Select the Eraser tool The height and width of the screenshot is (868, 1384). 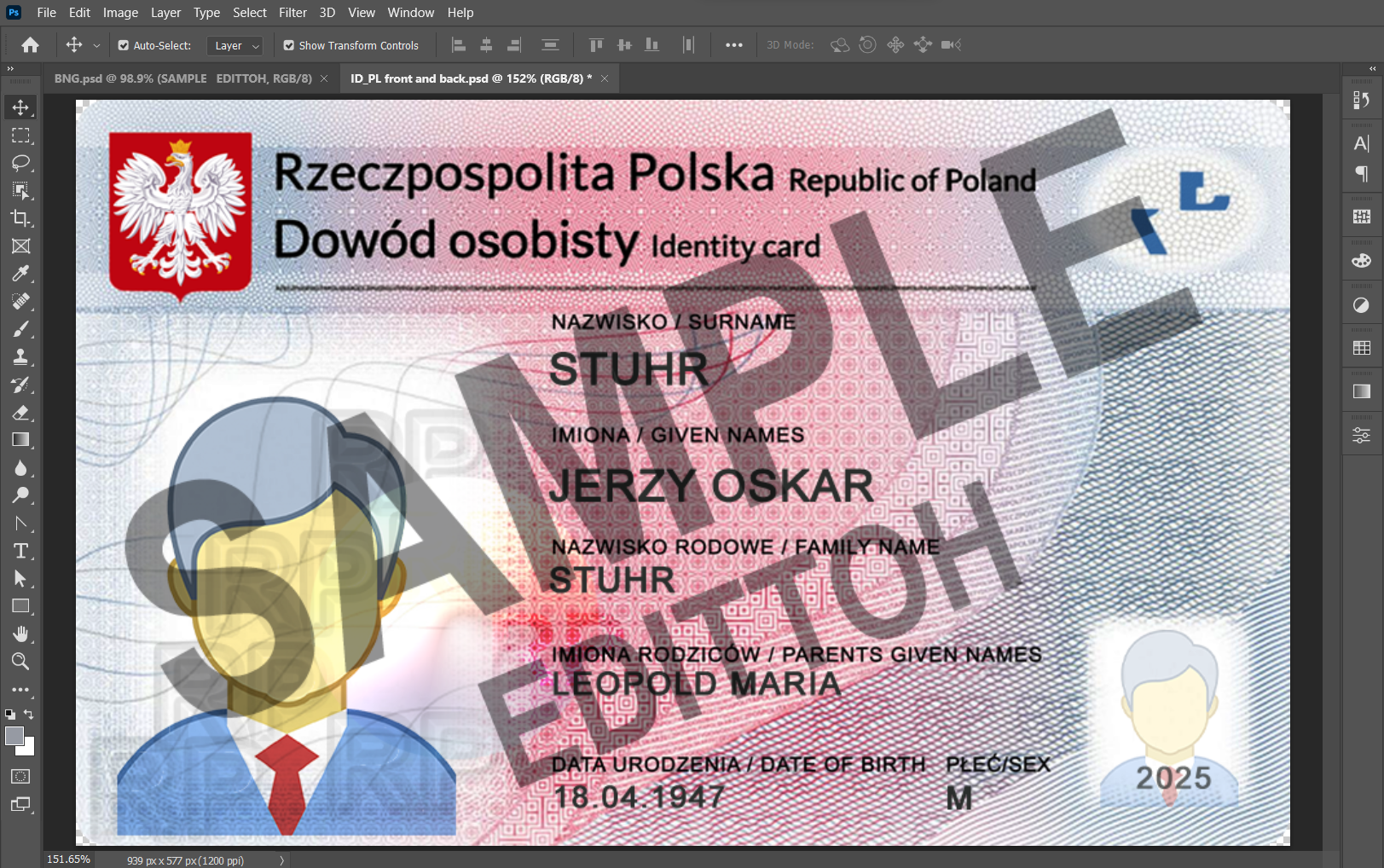click(x=20, y=413)
